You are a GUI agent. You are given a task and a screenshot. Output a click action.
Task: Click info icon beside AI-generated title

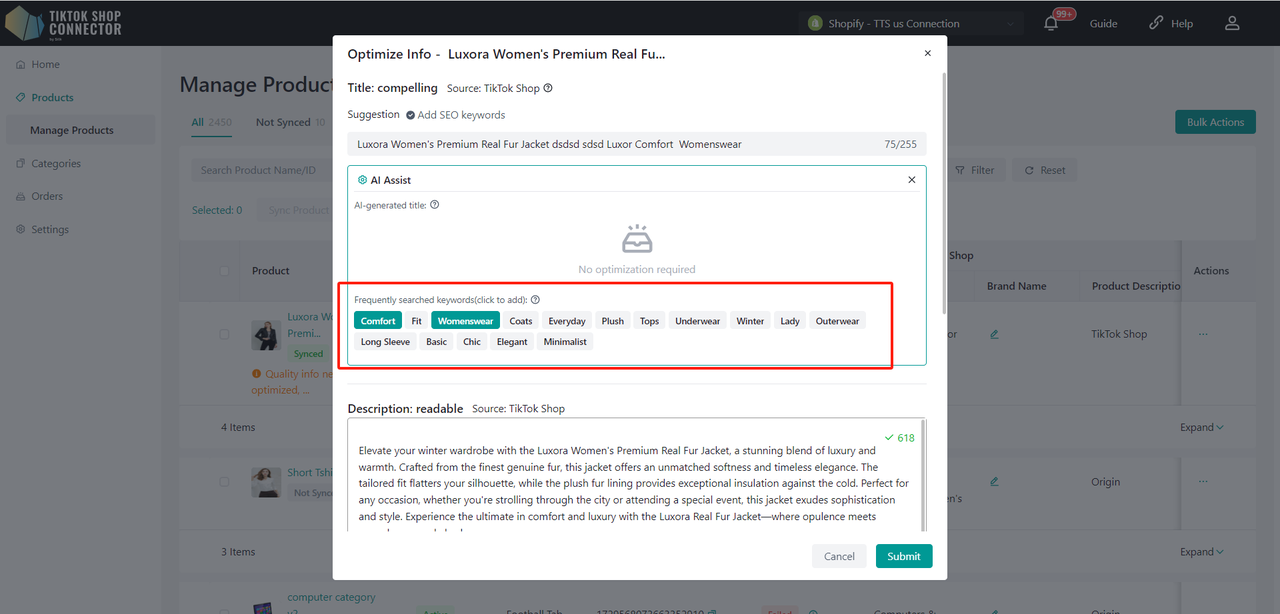point(434,205)
